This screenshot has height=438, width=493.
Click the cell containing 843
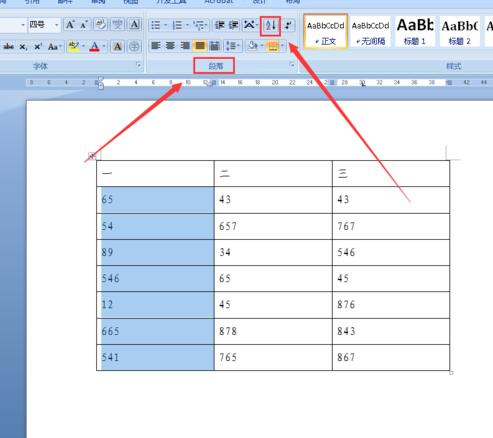coord(391,331)
